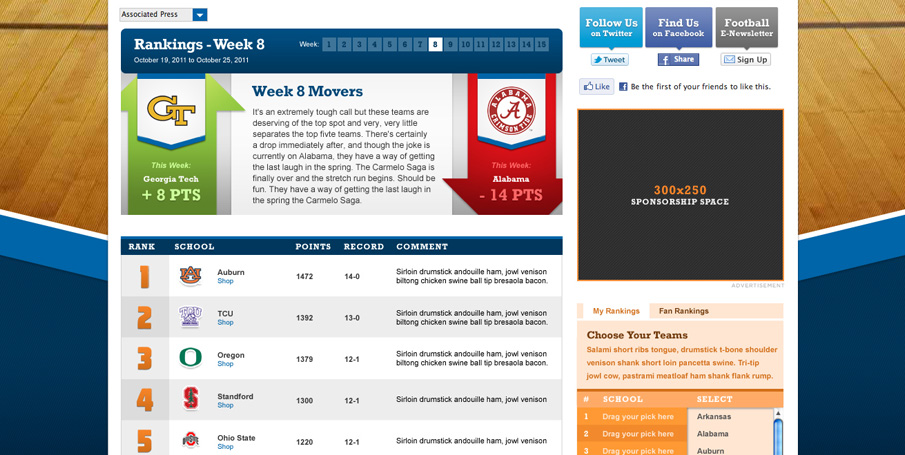This screenshot has width=905, height=455.
Task: Click the Georgia Tech GT logo
Action: click(171, 110)
